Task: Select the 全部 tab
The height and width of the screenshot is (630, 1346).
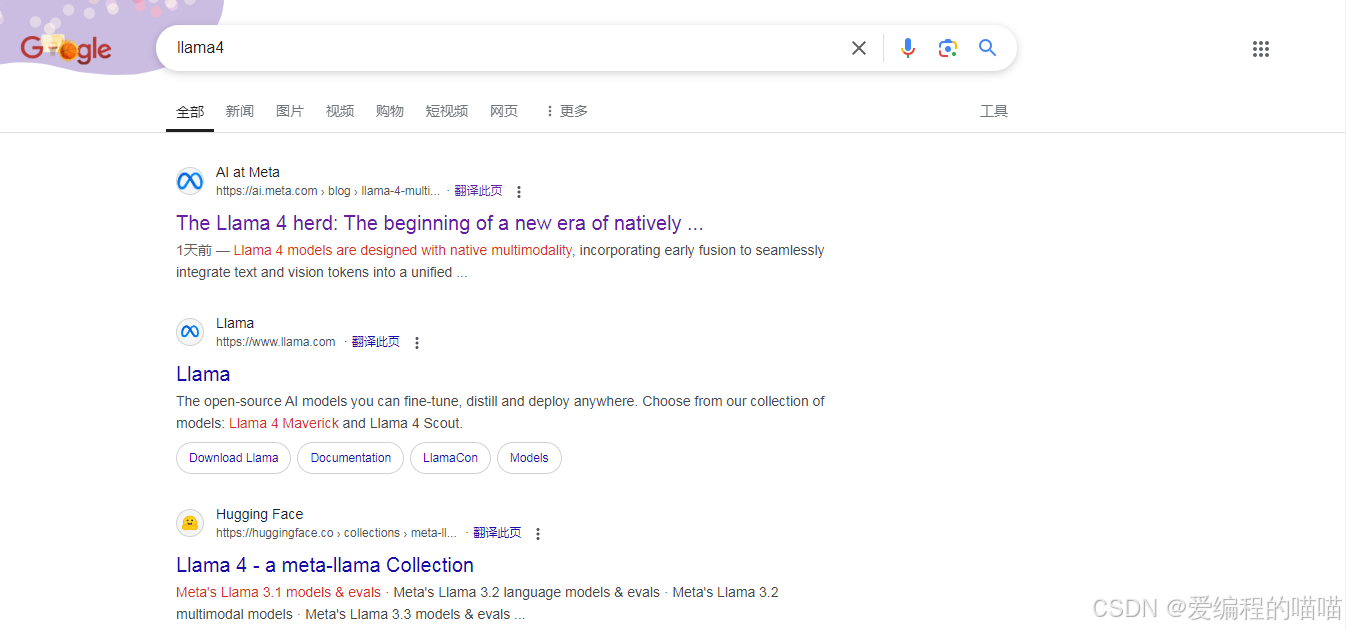Action: tap(190, 111)
